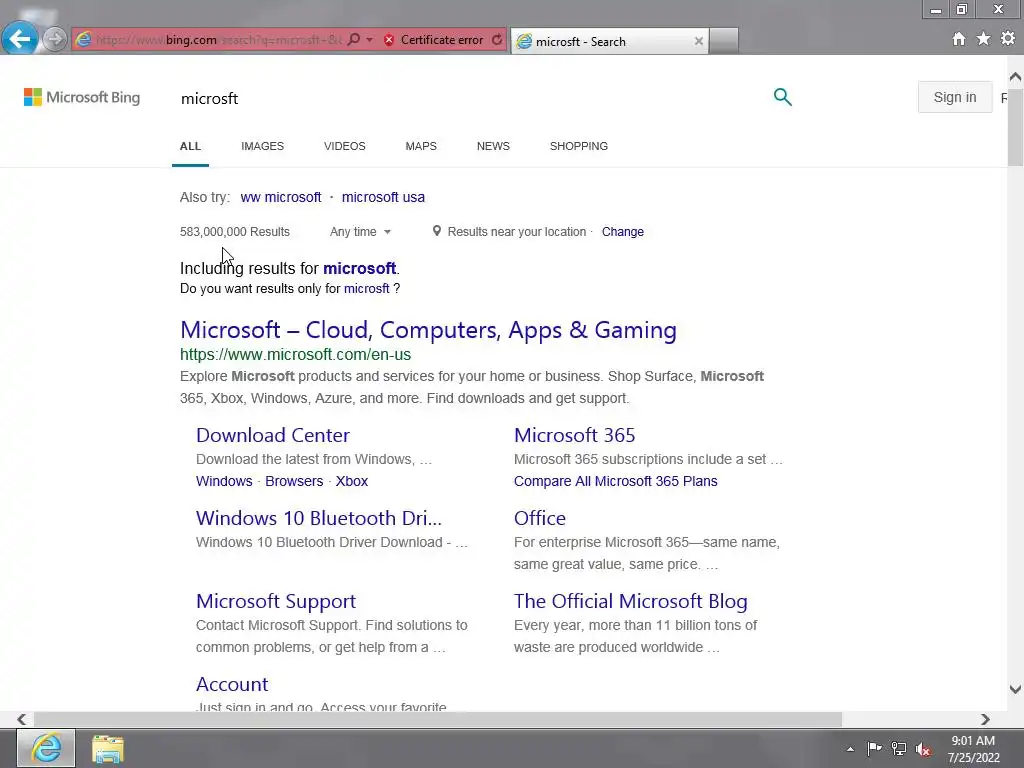
Task: Click horizontal scrollbar right arrow
Action: [x=985, y=719]
